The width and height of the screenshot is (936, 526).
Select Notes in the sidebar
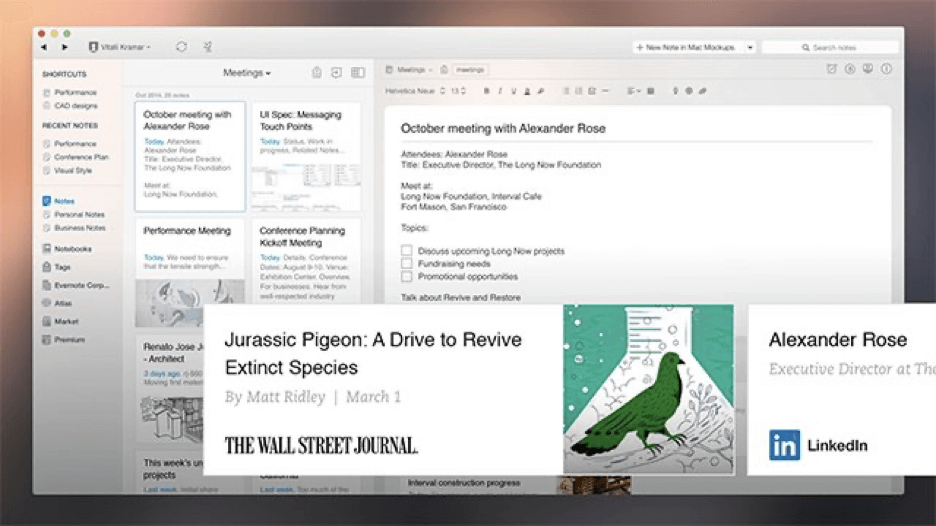click(58, 201)
